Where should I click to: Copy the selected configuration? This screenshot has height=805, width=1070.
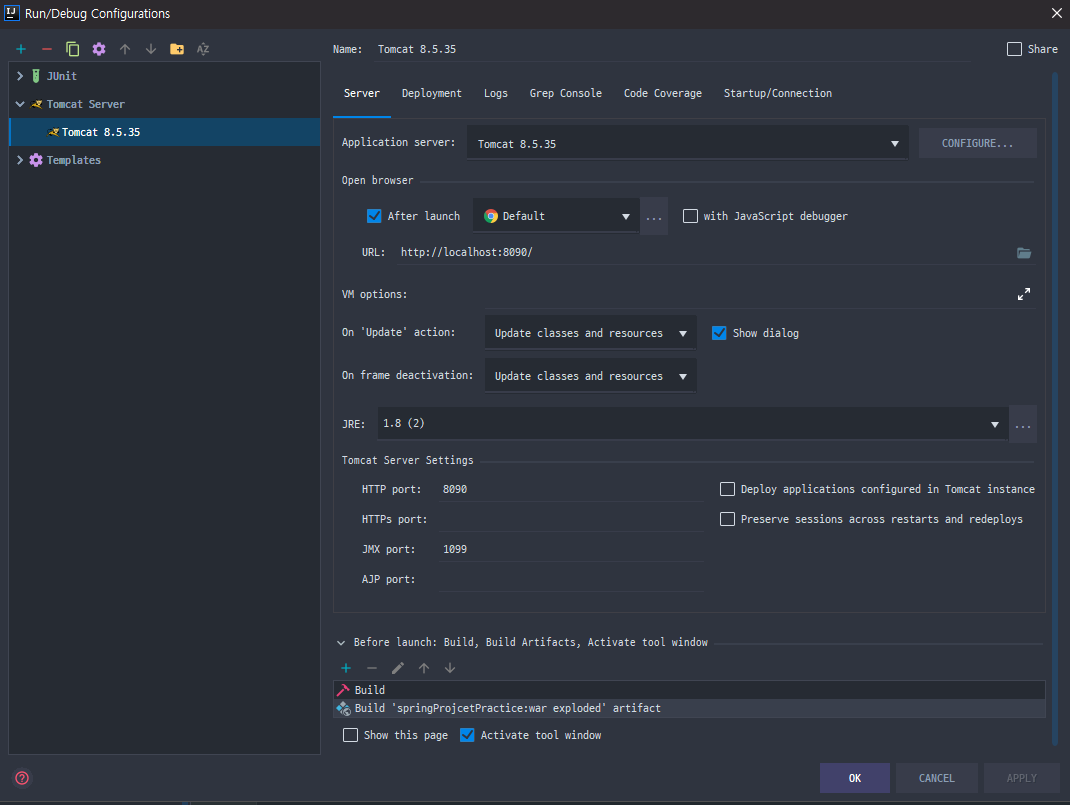click(x=72, y=49)
